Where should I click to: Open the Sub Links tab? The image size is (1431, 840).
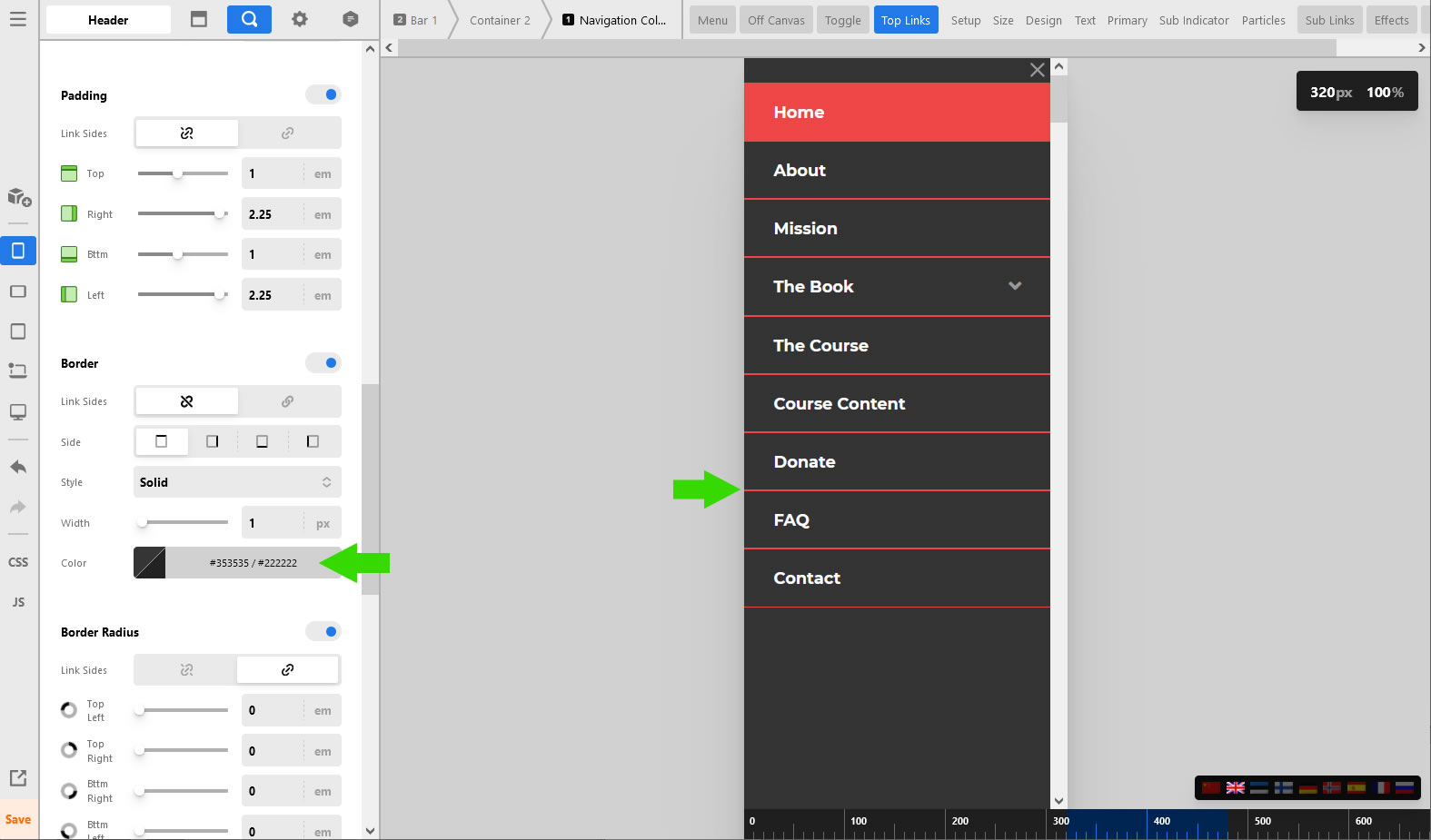[1329, 20]
